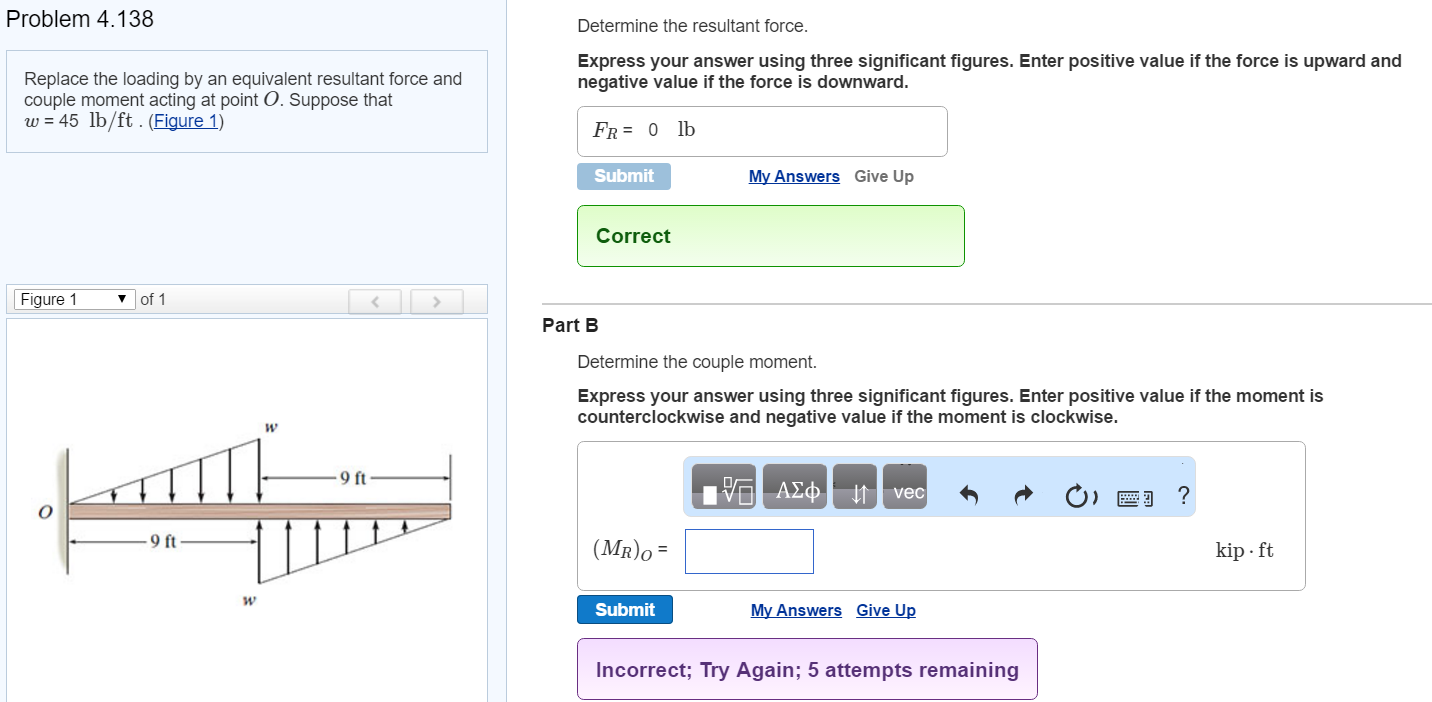Open the arrows palette in the equation toolbar
Viewport: 1432px width, 702px height.
point(855,488)
